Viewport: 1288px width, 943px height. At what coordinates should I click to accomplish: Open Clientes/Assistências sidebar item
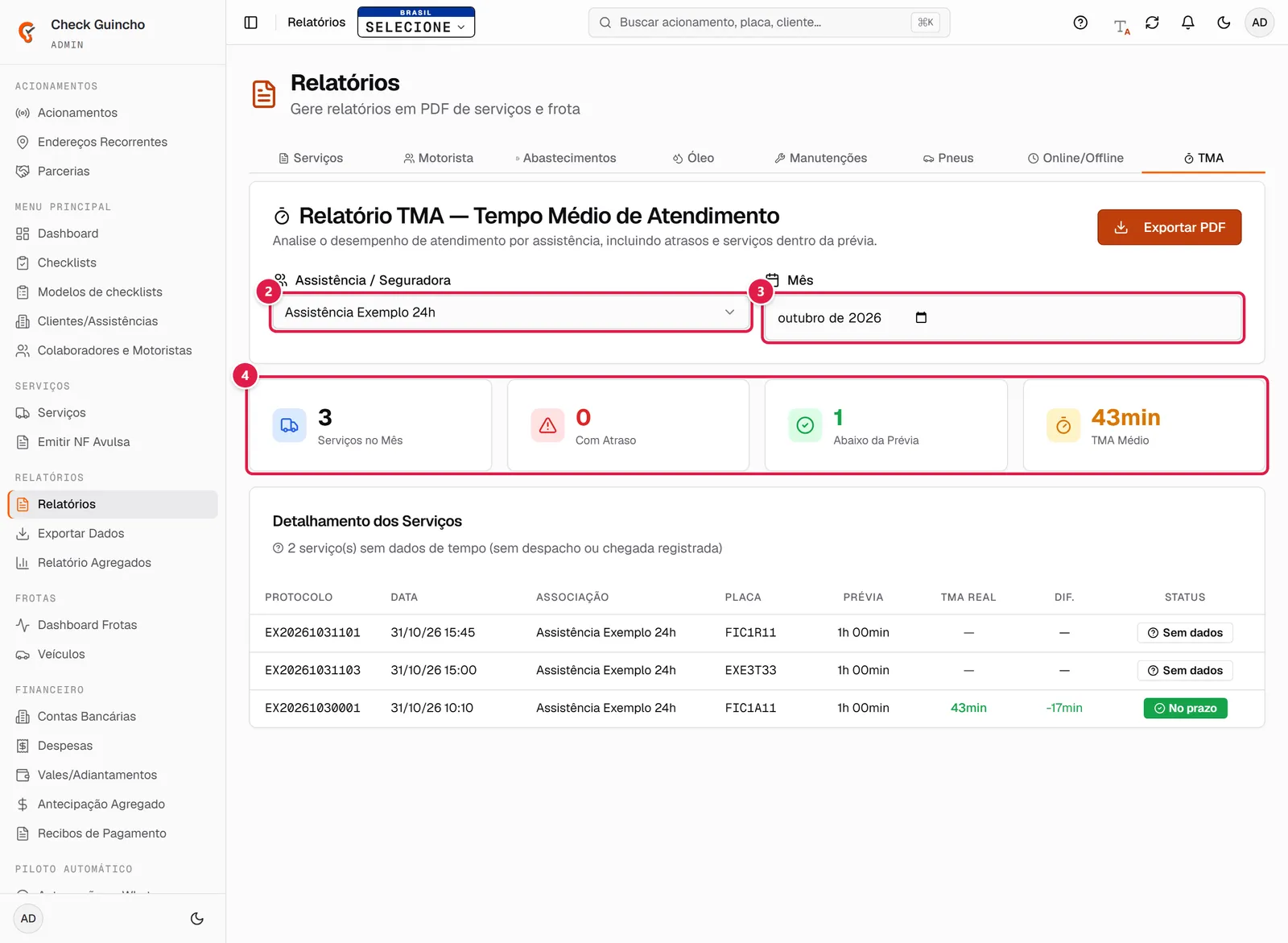pyautogui.click(x=113, y=321)
